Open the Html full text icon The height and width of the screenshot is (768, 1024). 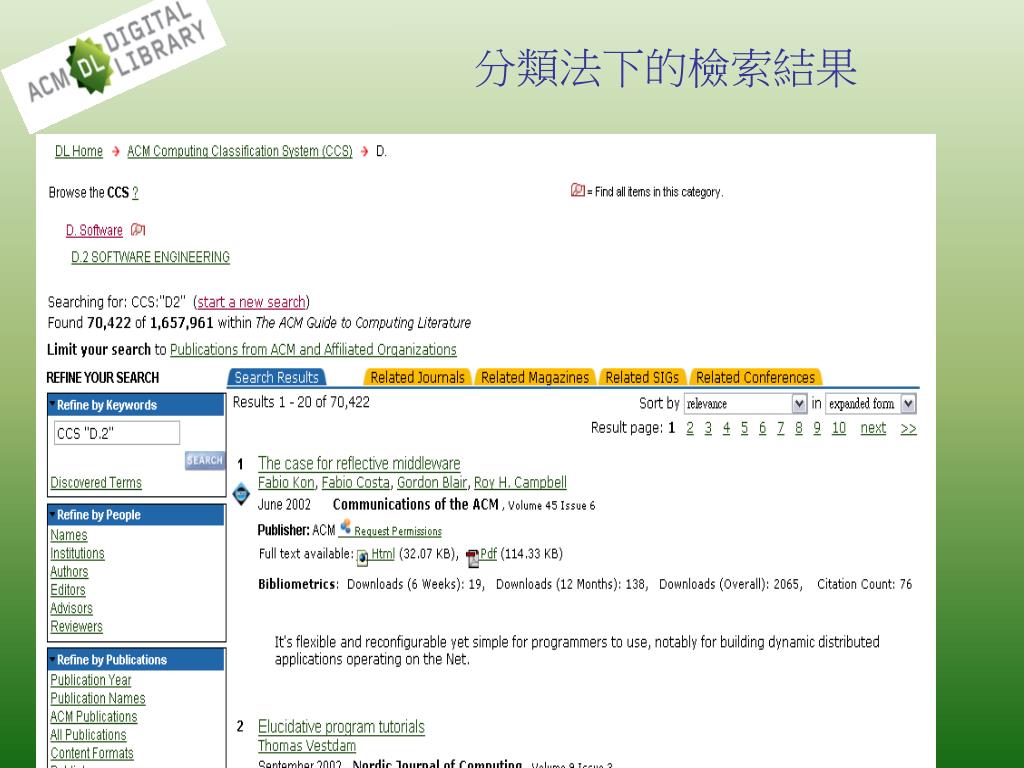[x=362, y=557]
